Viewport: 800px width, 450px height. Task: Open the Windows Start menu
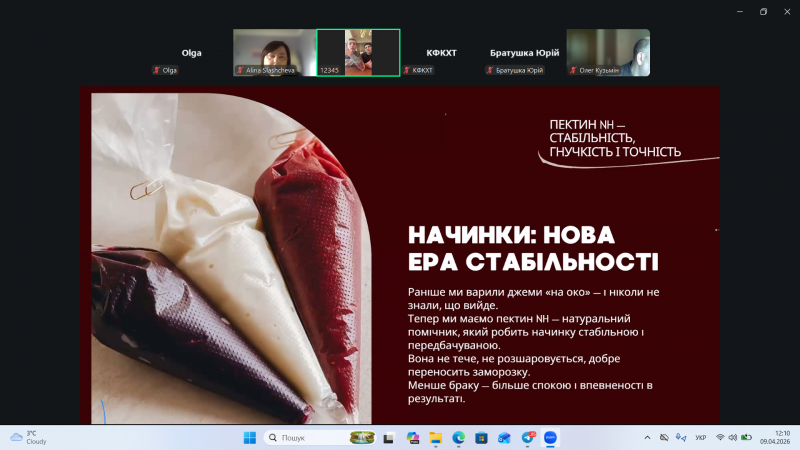249,438
